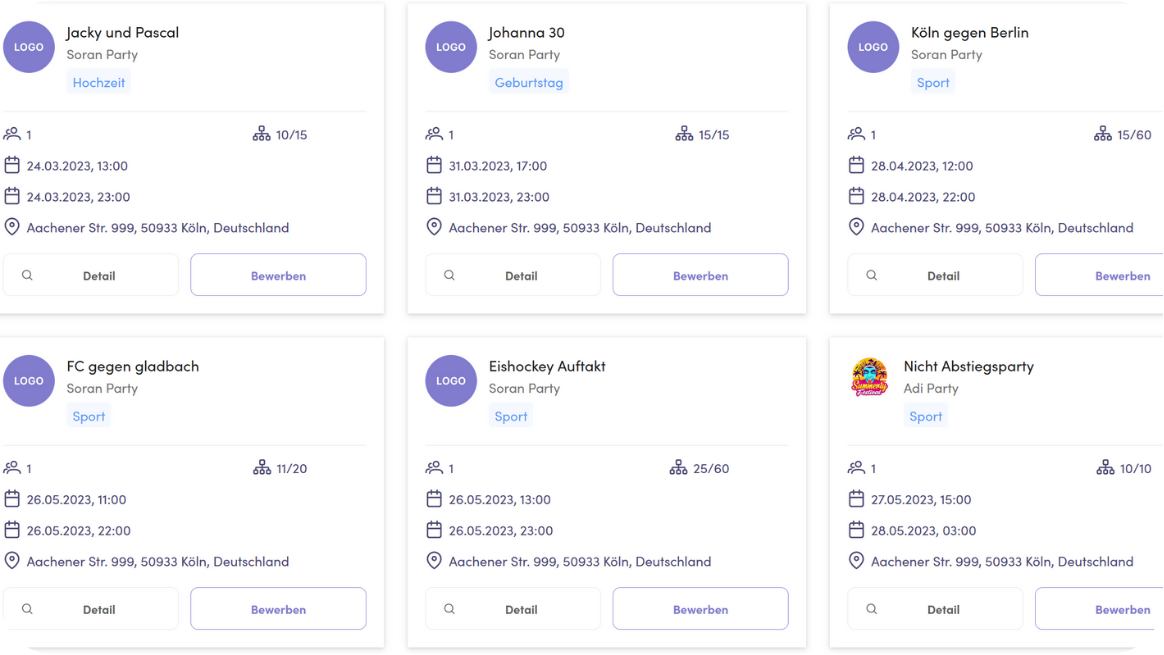This screenshot has height=655, width=1164.
Task: Click the Summerly Festival logo on Nicht Abstiegsparty
Action: click(x=870, y=378)
